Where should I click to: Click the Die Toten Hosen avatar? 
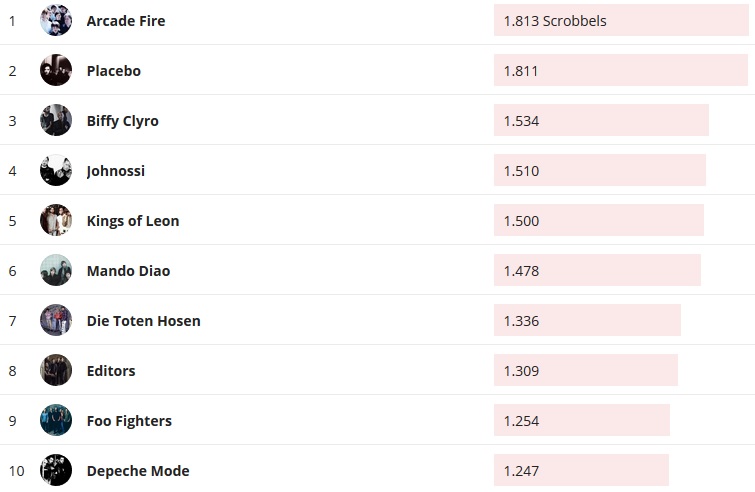(x=56, y=321)
